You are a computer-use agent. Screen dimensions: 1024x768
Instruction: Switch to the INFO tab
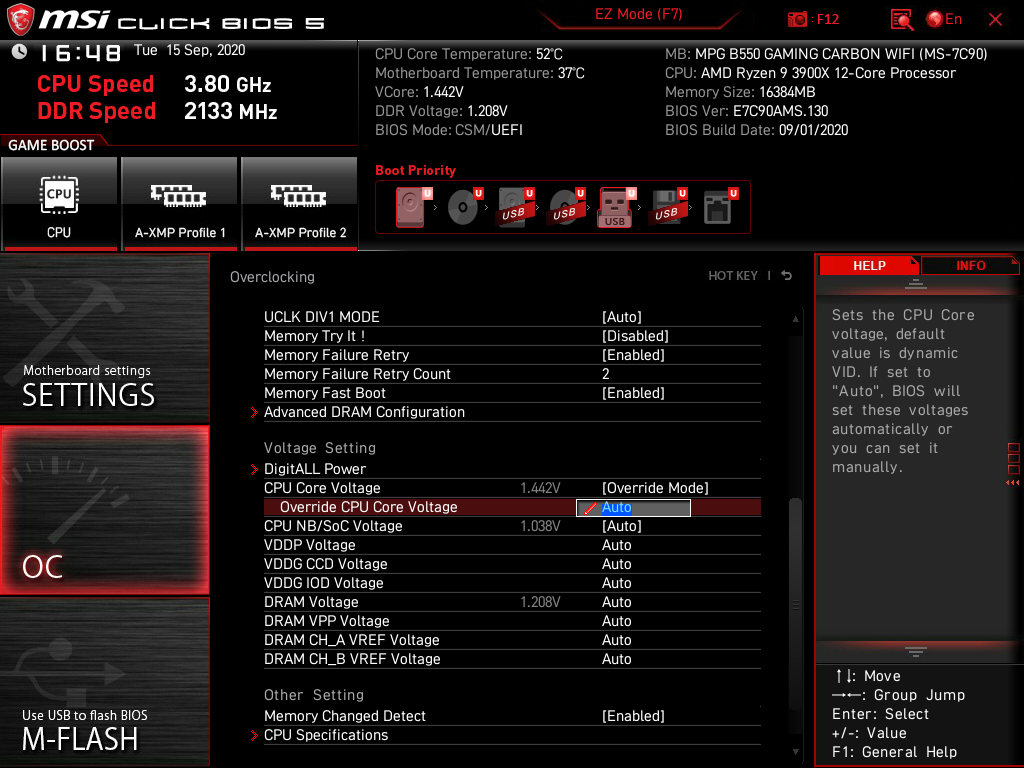(970, 265)
